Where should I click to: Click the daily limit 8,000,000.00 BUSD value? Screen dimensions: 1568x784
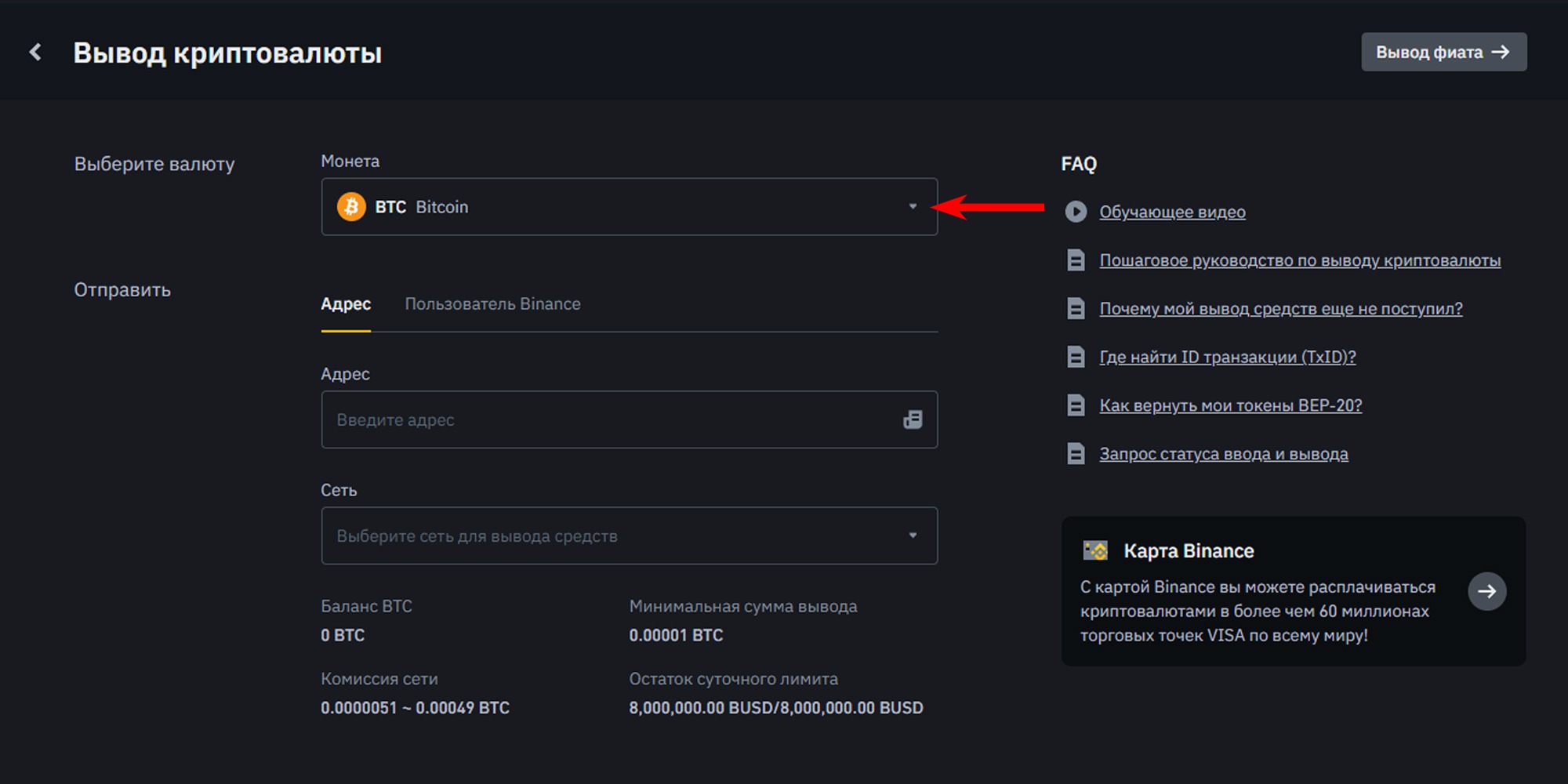(776, 708)
